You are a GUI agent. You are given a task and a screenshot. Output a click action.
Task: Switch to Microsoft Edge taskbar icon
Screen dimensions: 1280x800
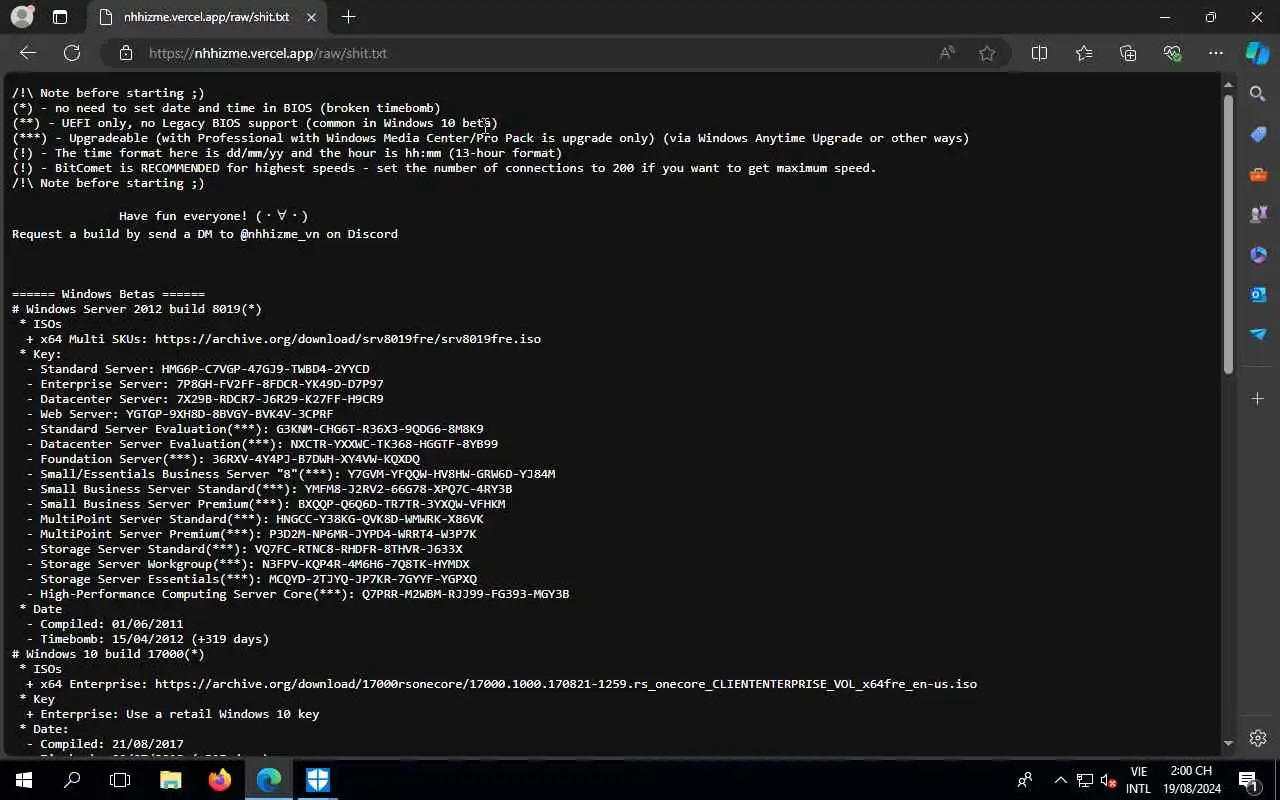click(268, 779)
